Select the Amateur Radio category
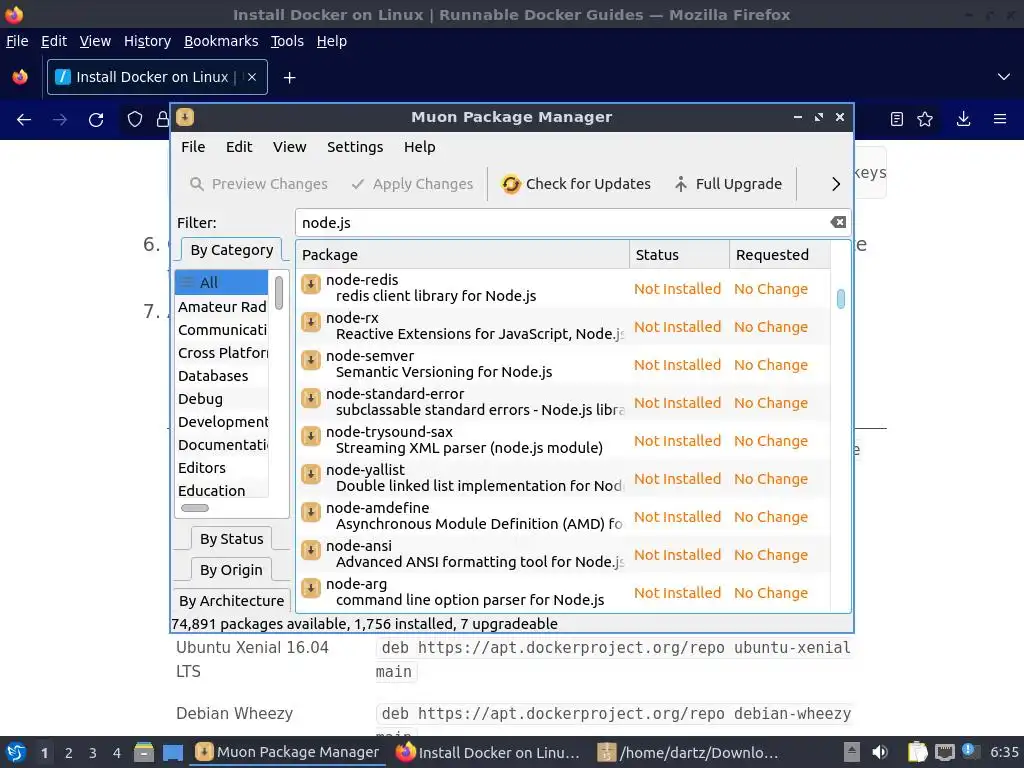This screenshot has width=1024, height=768. click(x=221, y=307)
